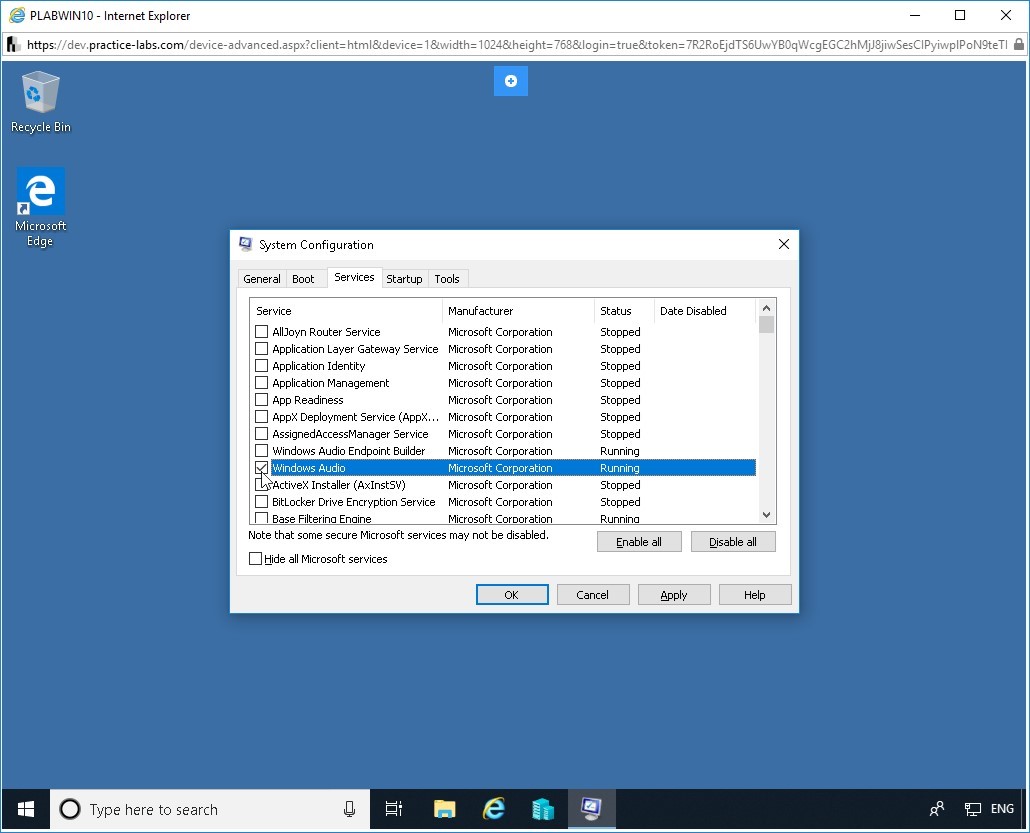Open the Microsoft Edge desktop shortcut
The image size is (1030, 833).
tap(40, 207)
